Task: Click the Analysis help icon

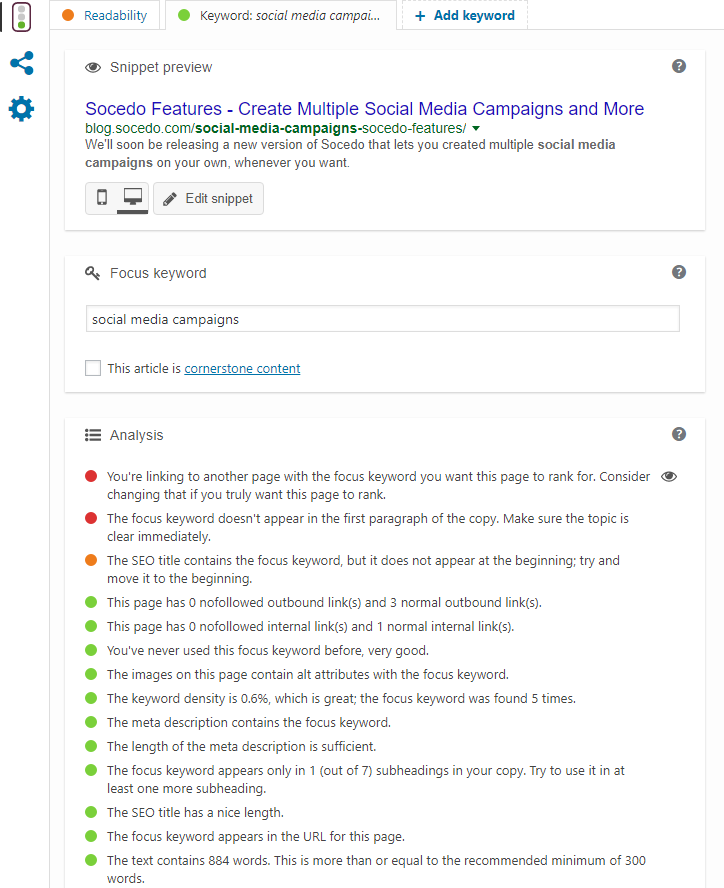Action: click(x=679, y=434)
